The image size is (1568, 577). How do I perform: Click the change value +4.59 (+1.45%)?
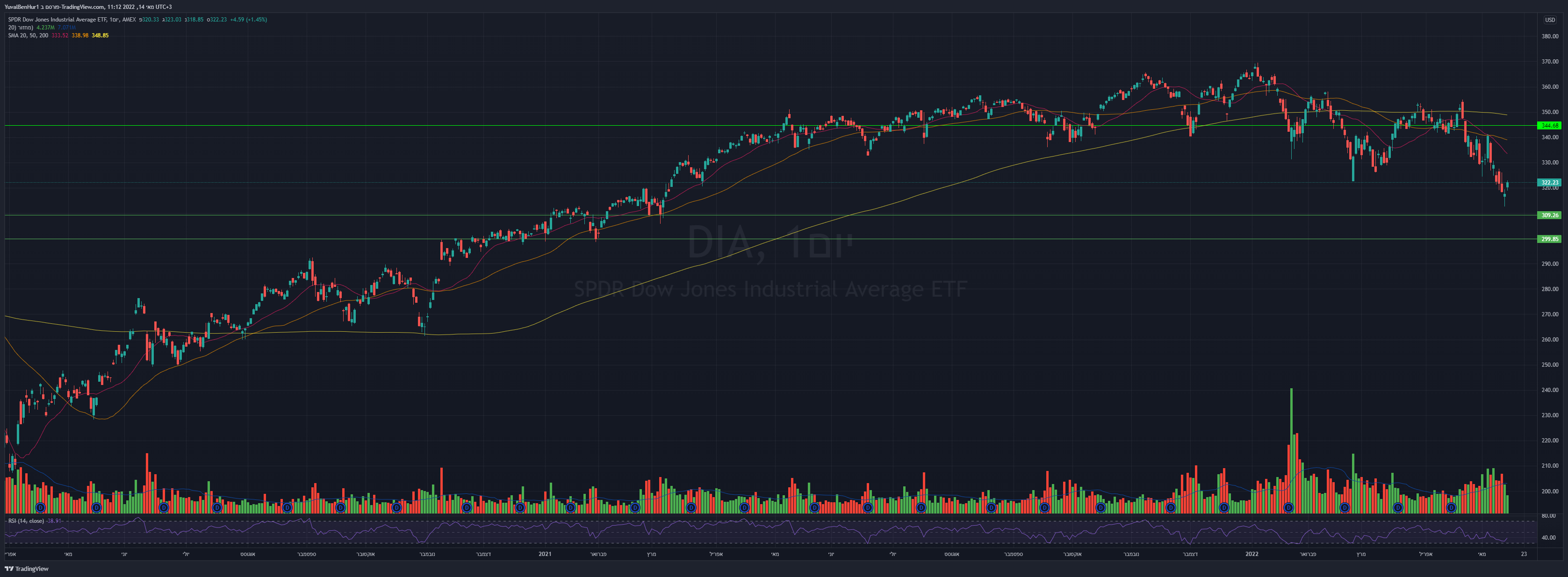tap(248, 20)
